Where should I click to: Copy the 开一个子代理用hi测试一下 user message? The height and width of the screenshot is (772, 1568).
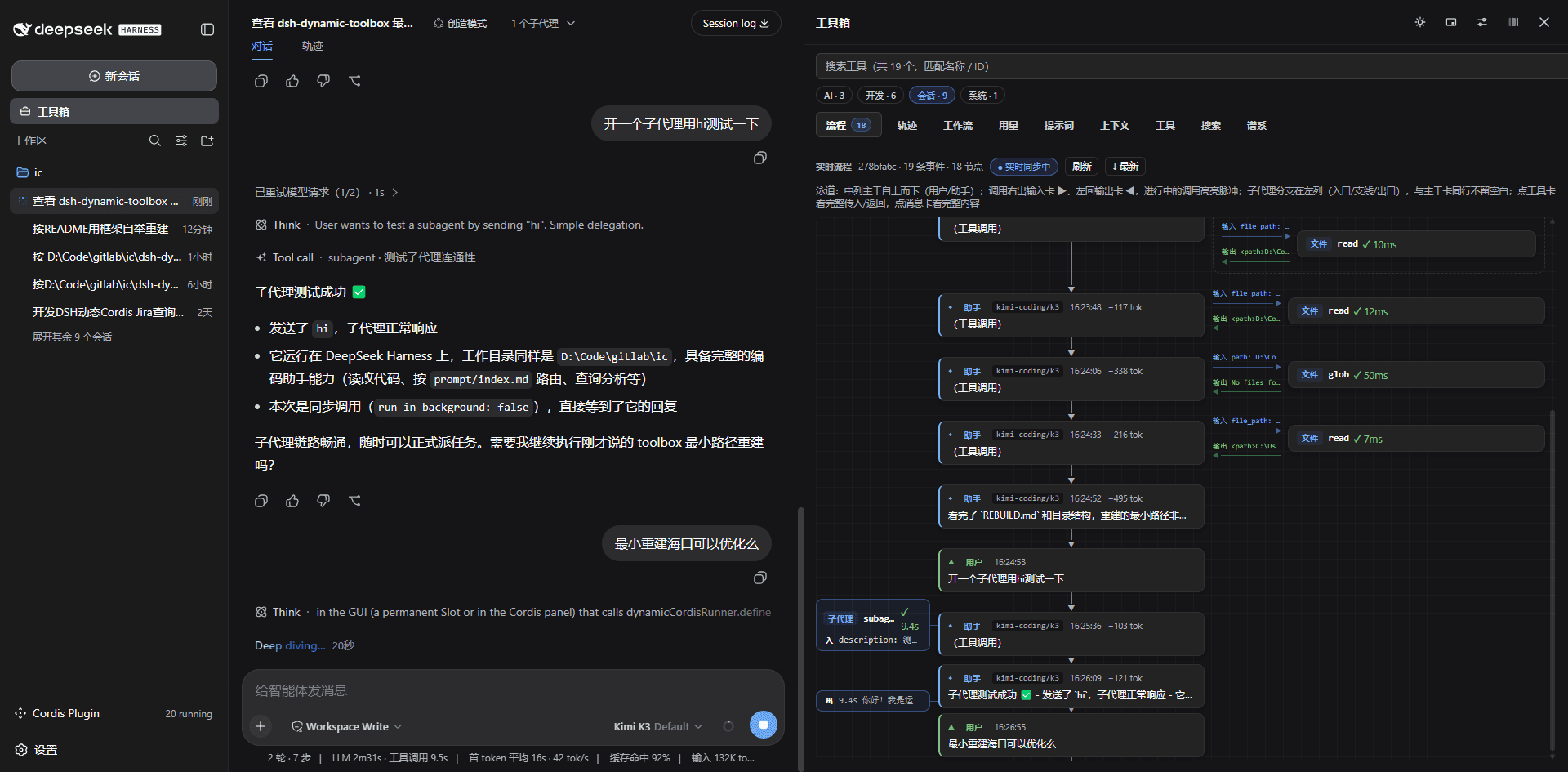tap(759, 158)
